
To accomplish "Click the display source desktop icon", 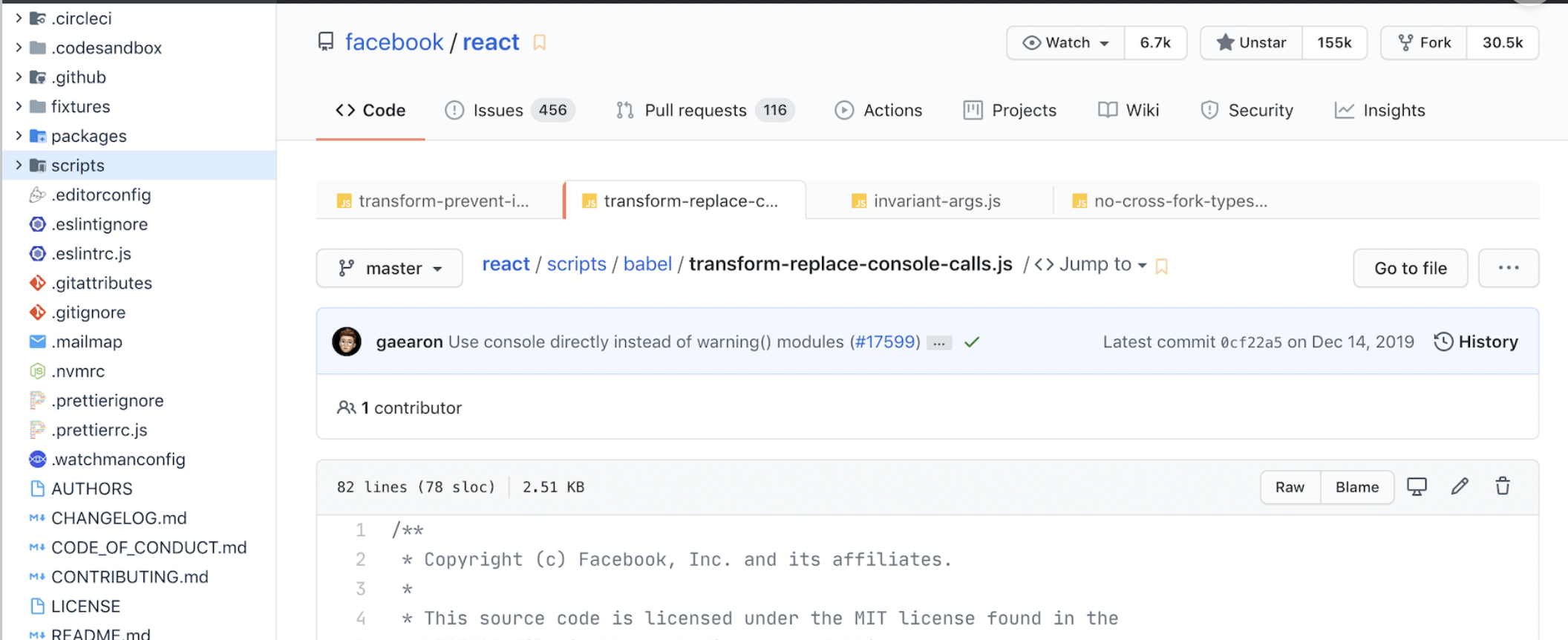I will point(1417,486).
